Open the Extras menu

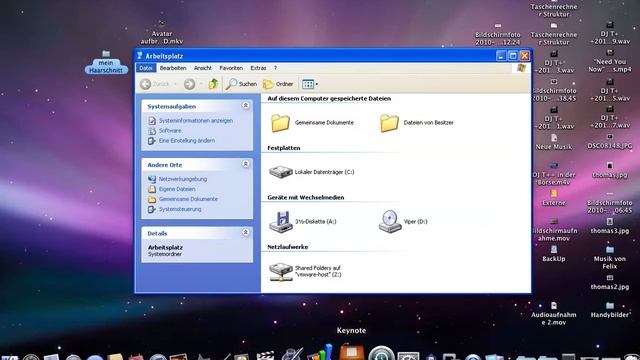[x=258, y=68]
